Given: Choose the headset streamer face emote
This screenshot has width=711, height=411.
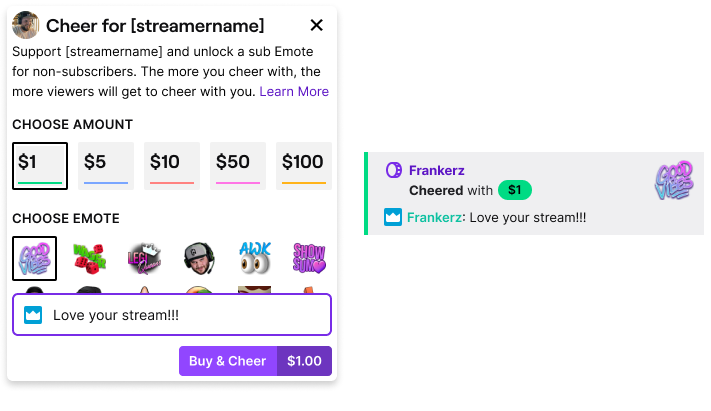Looking at the screenshot, I should [x=199, y=259].
